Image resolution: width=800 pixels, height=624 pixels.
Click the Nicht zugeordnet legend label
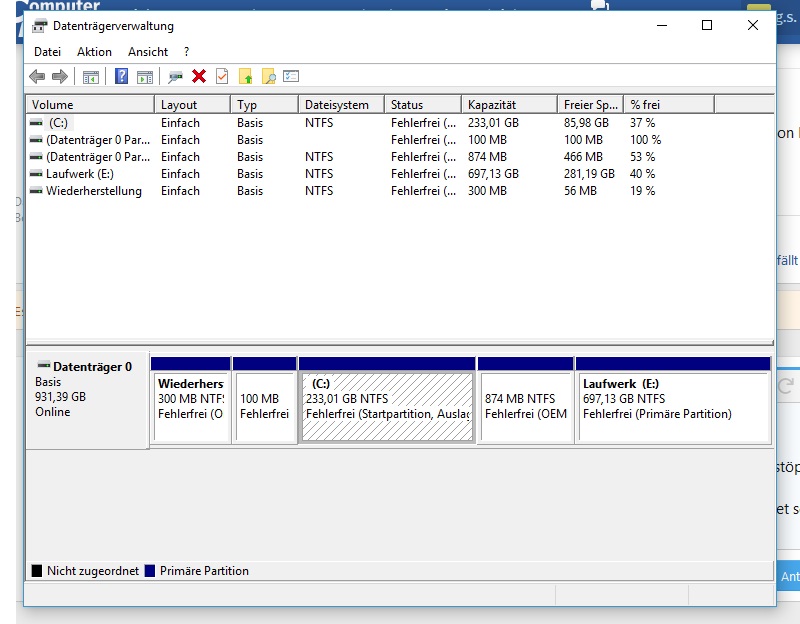tap(93, 571)
